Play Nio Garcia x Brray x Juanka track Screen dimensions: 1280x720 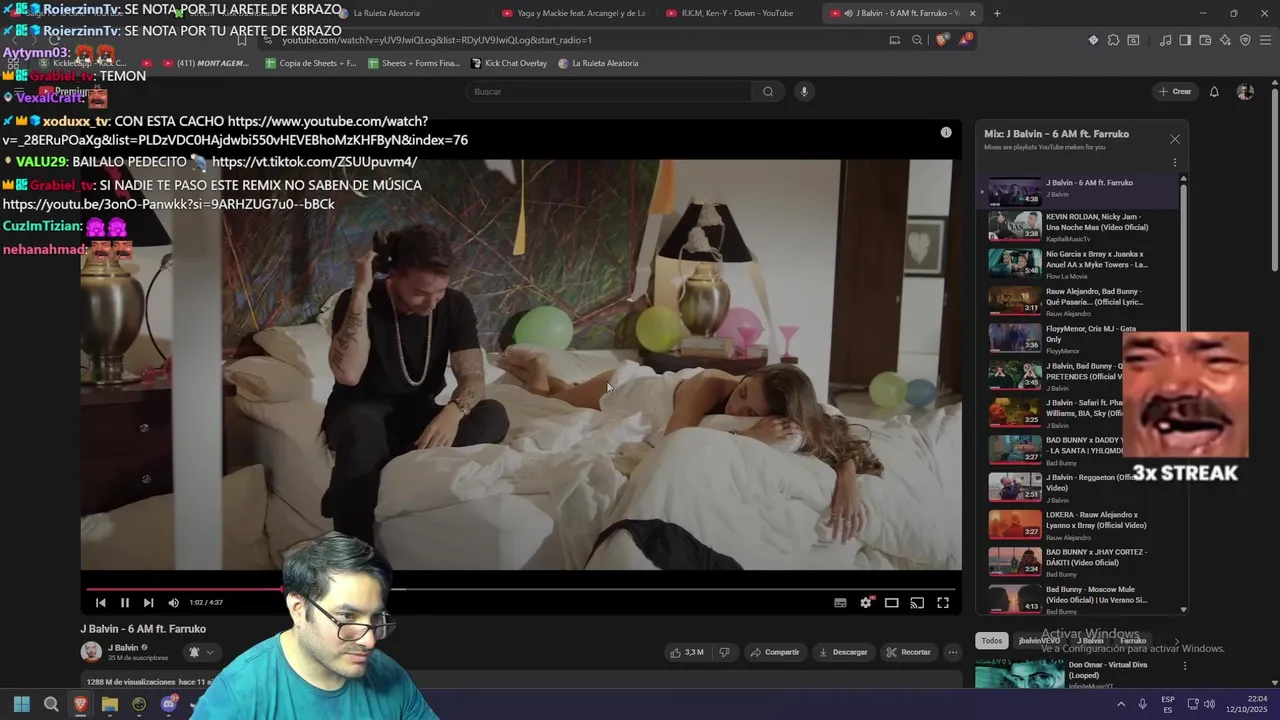pos(1078,264)
